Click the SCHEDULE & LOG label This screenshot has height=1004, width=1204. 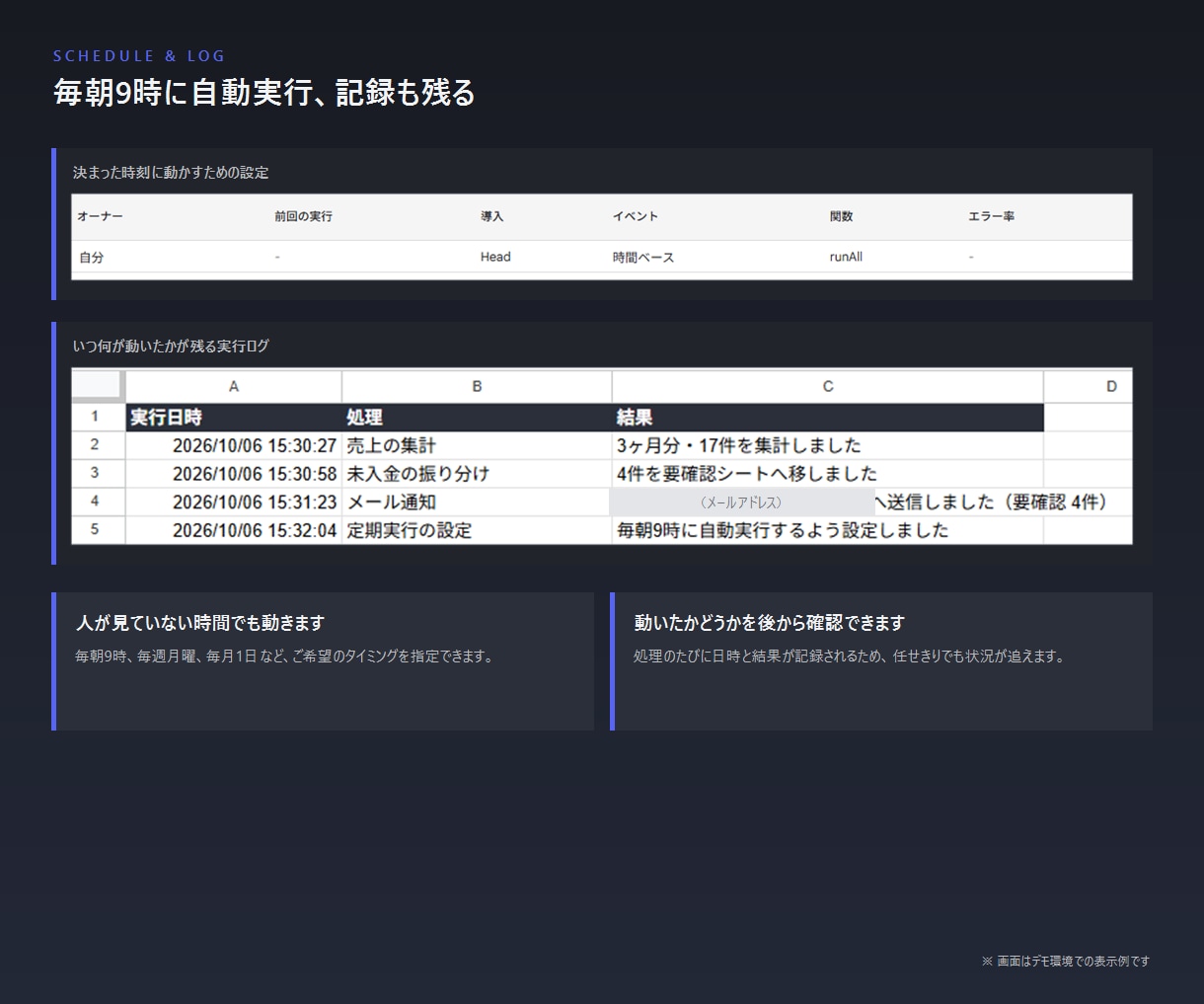139,56
